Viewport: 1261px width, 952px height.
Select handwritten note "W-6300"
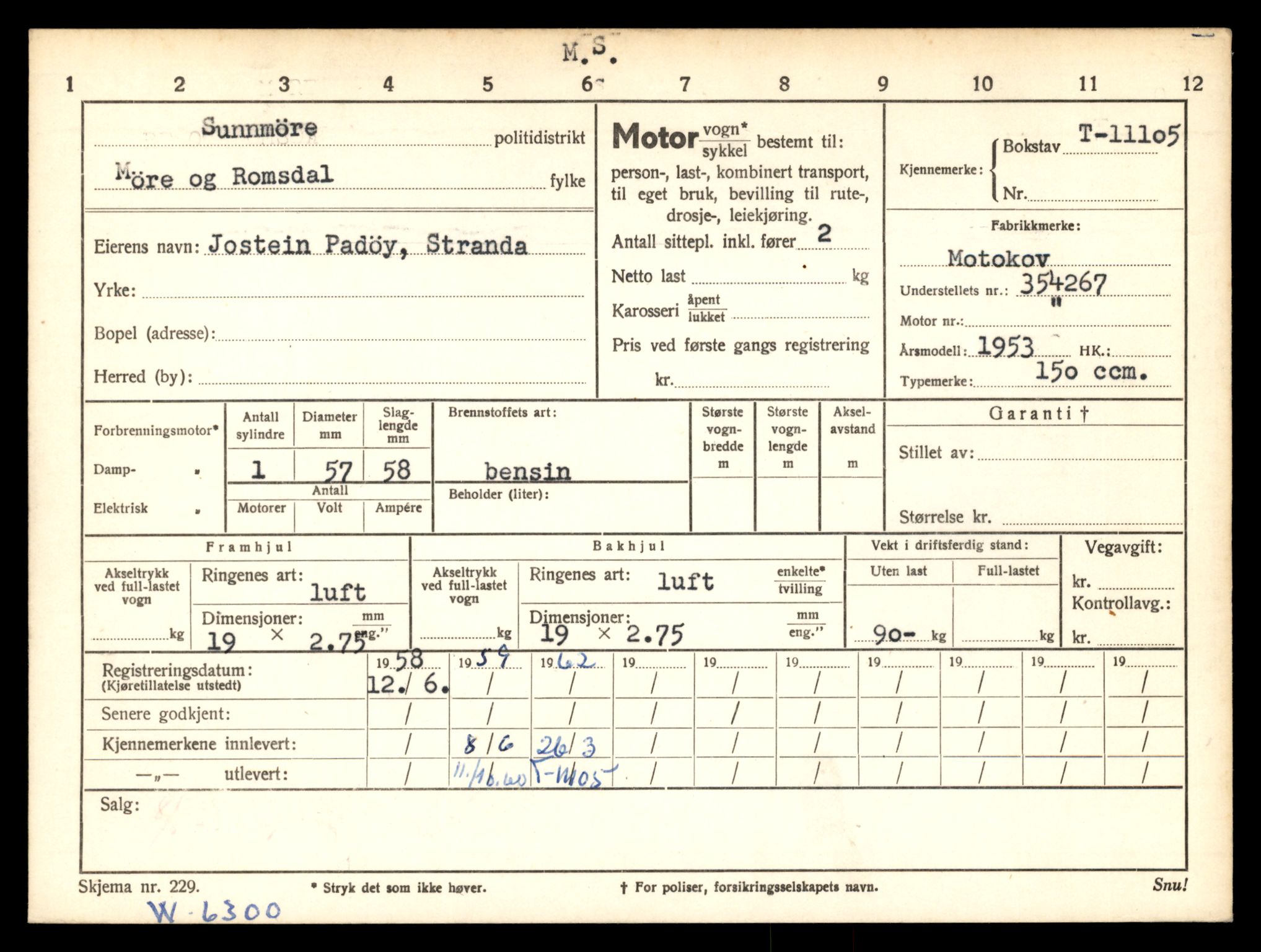coord(214,911)
